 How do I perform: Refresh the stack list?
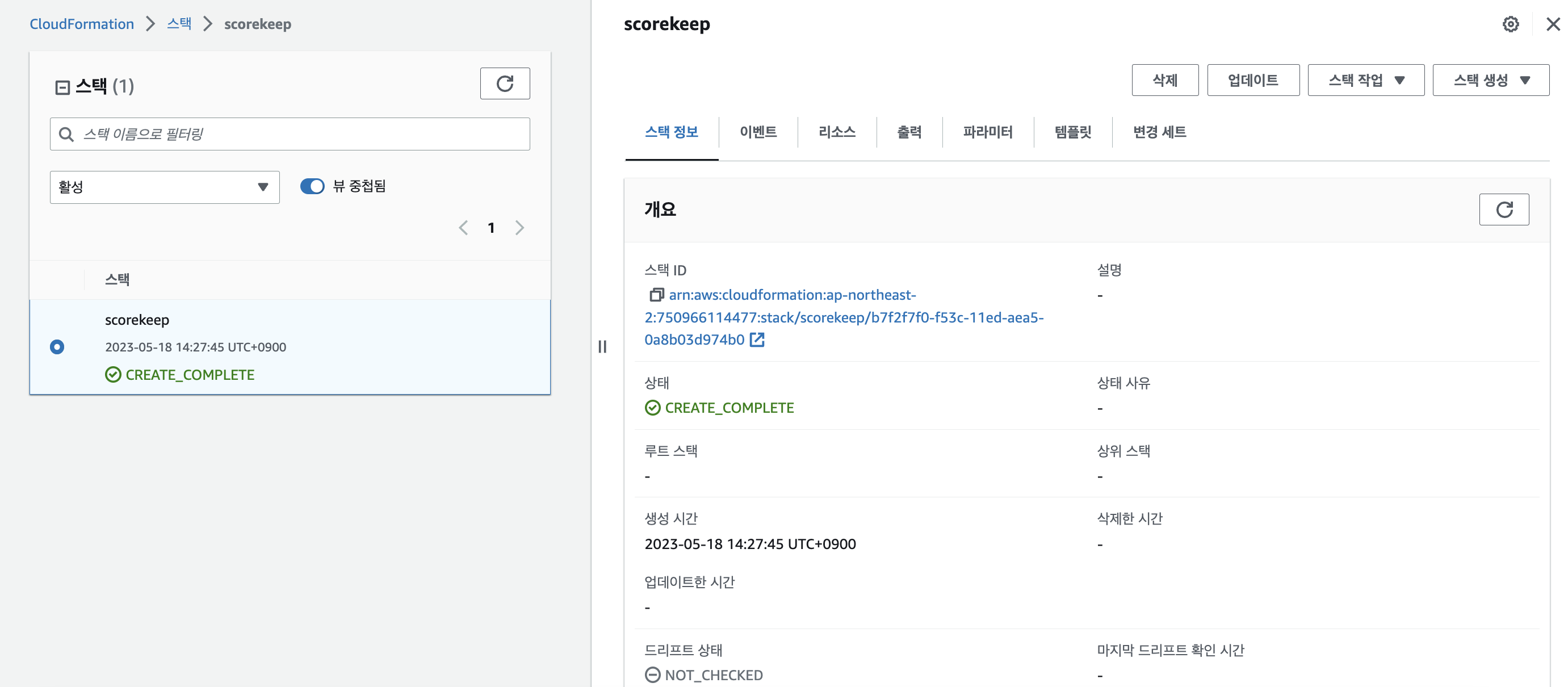pyautogui.click(x=505, y=83)
